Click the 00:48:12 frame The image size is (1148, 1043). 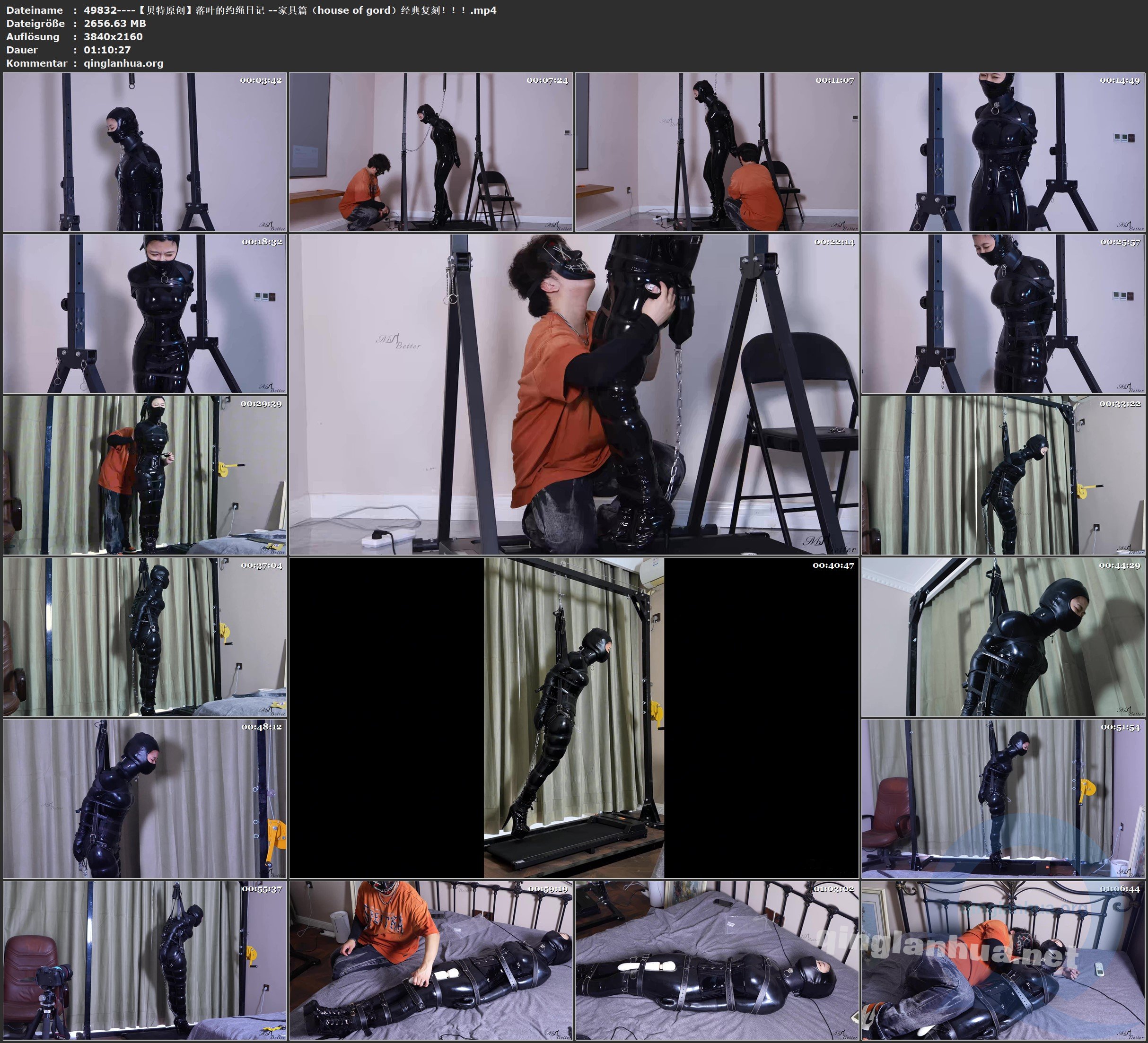point(145,799)
